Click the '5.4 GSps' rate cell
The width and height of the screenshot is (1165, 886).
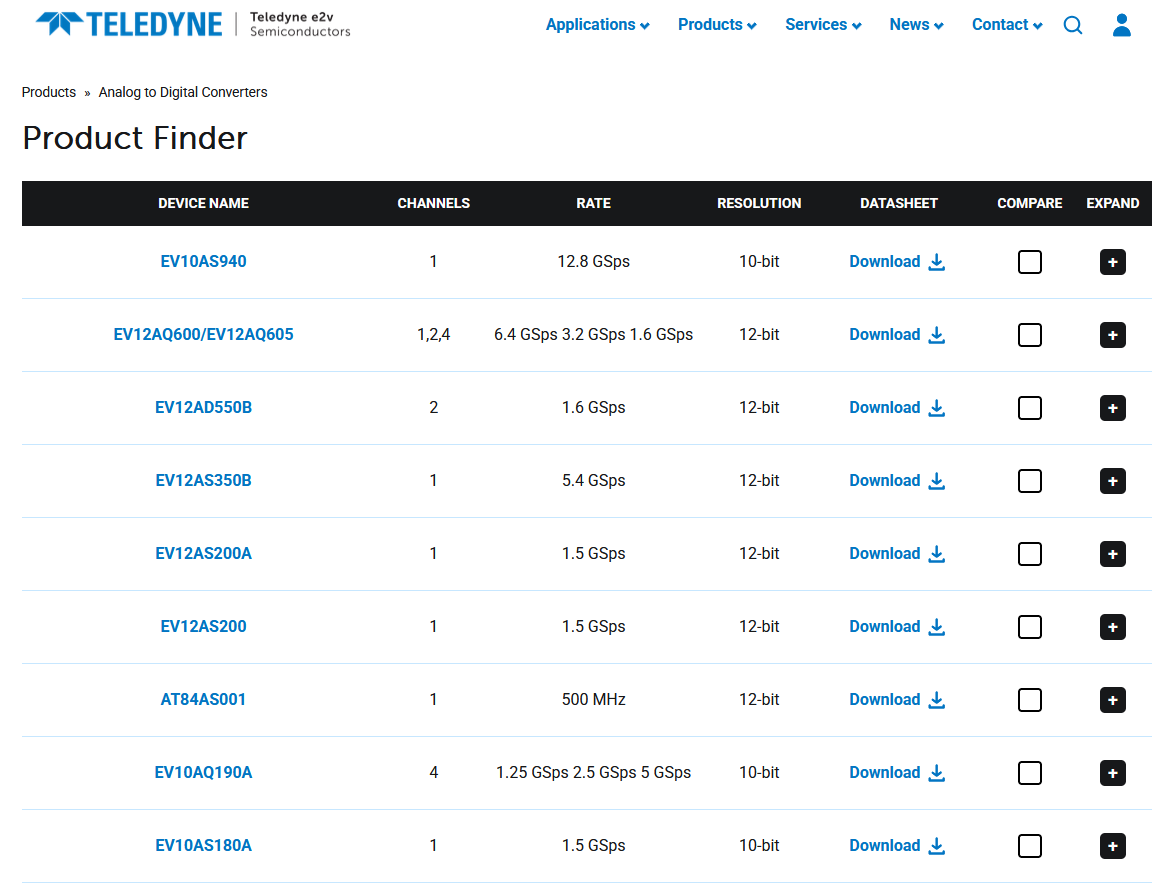[x=594, y=480]
